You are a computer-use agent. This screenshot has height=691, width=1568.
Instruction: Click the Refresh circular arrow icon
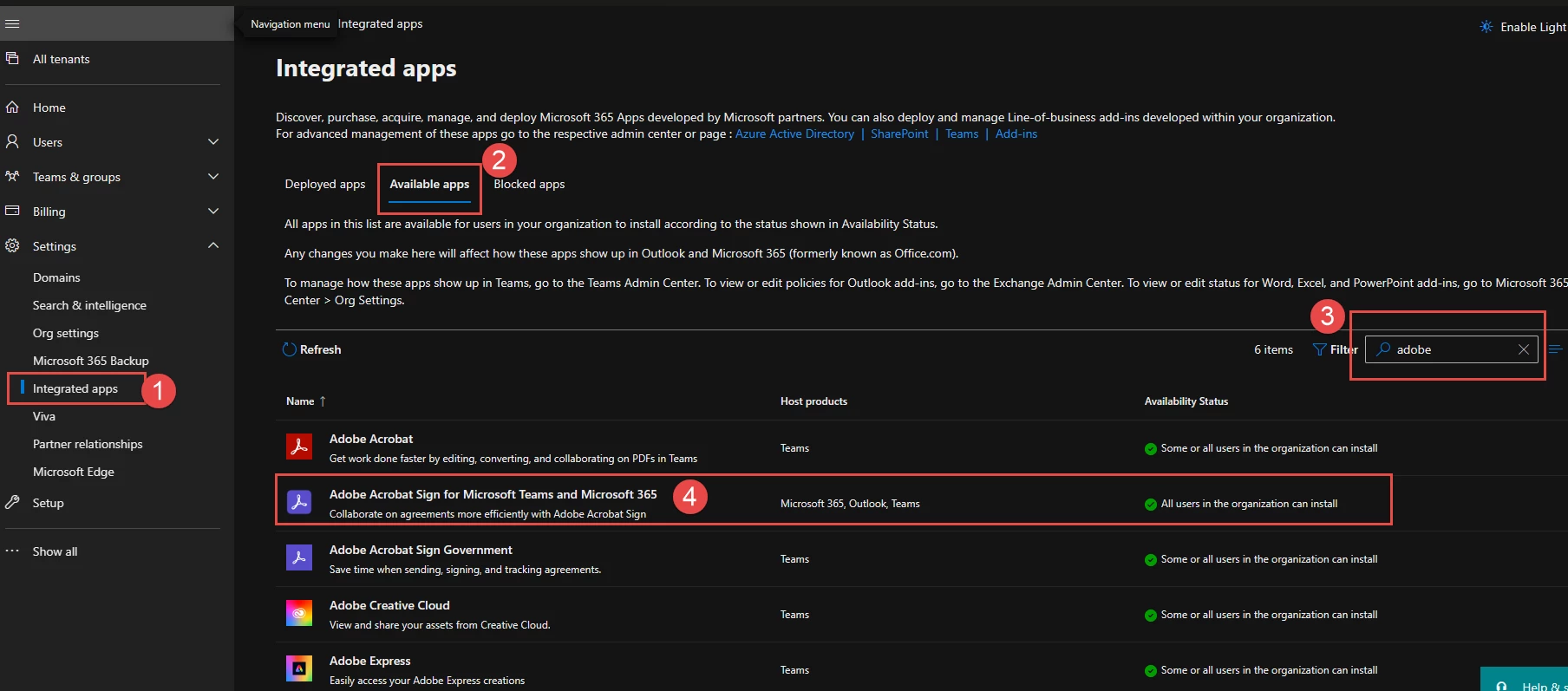(x=290, y=349)
